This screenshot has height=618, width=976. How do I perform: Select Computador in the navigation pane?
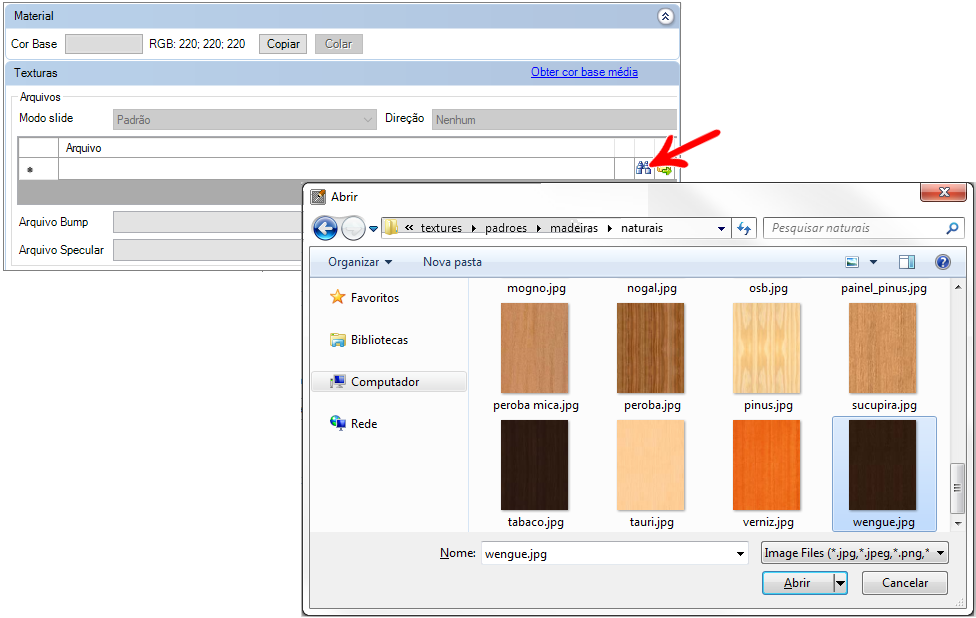385,382
